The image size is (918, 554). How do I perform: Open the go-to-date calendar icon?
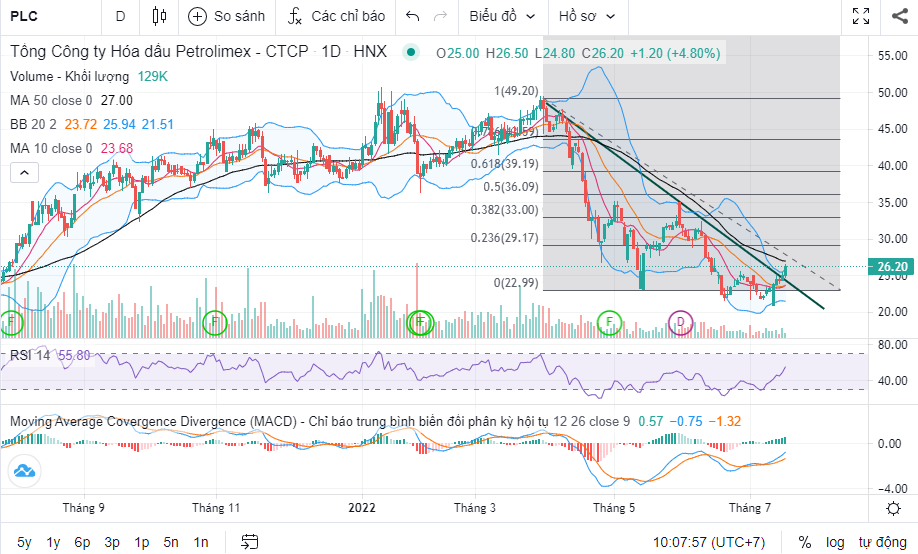click(250, 542)
